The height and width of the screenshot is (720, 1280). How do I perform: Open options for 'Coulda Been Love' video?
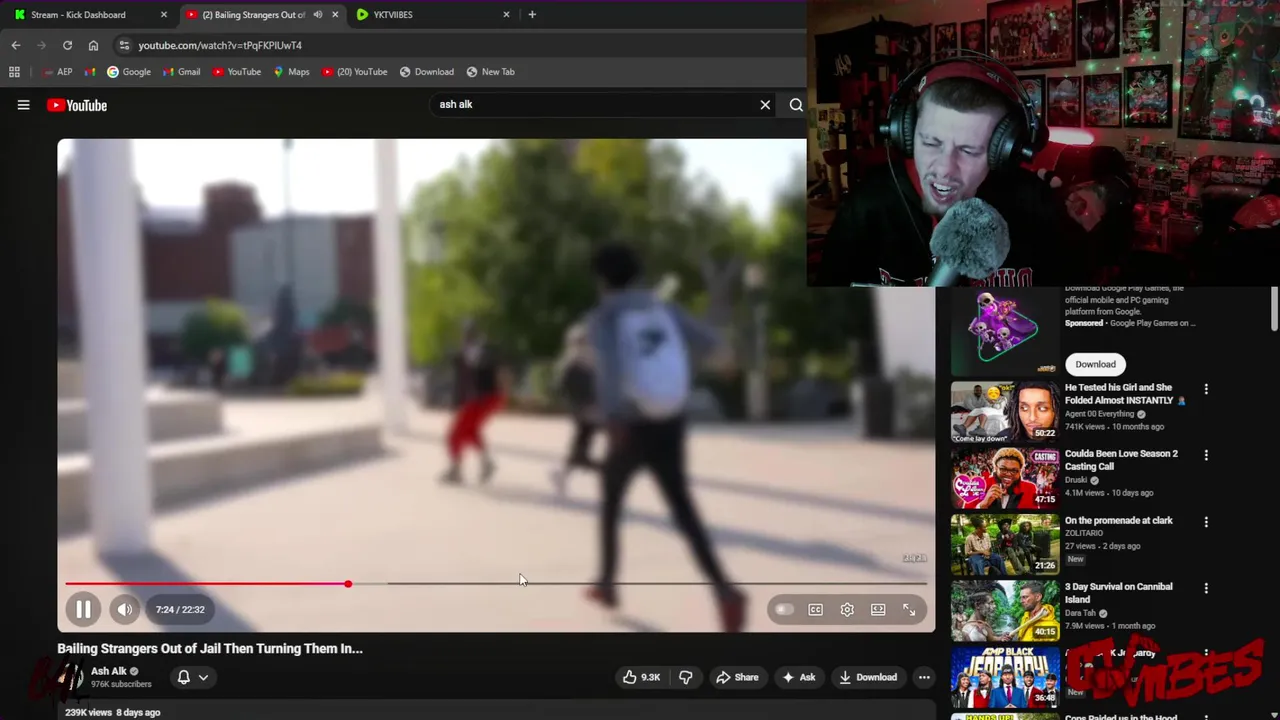(x=1206, y=455)
